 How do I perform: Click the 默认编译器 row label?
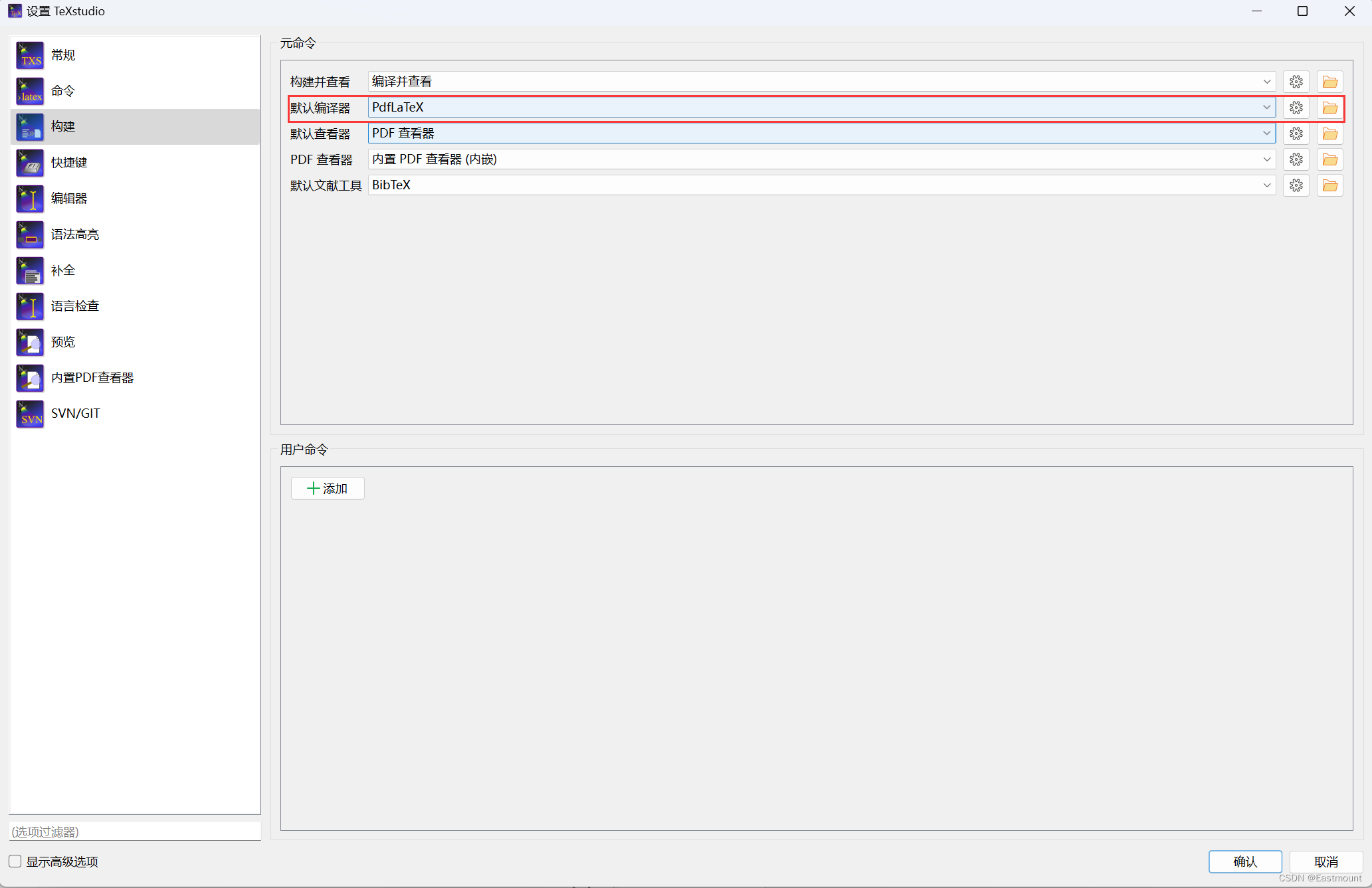click(320, 108)
